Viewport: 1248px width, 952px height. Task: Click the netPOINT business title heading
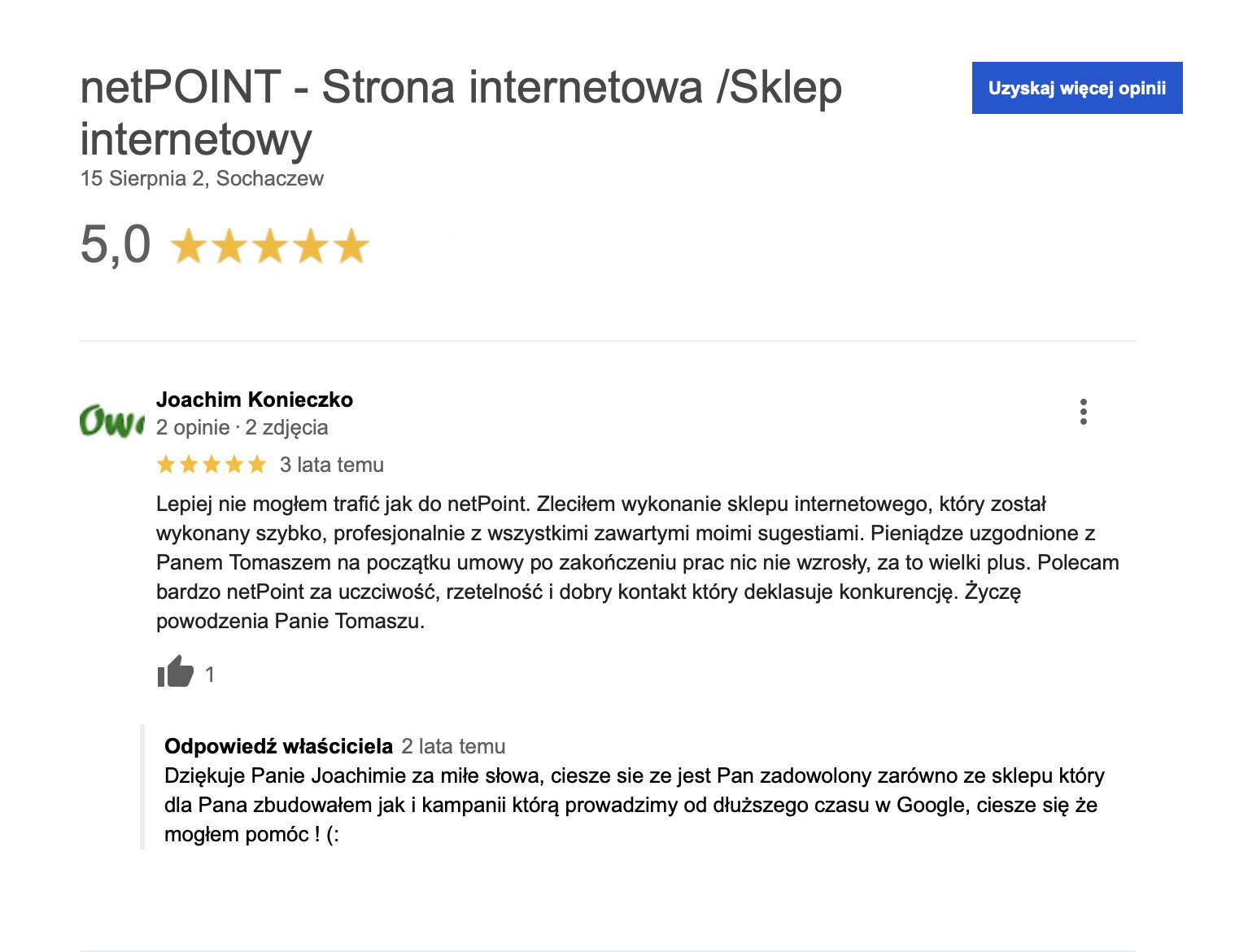coord(461,112)
